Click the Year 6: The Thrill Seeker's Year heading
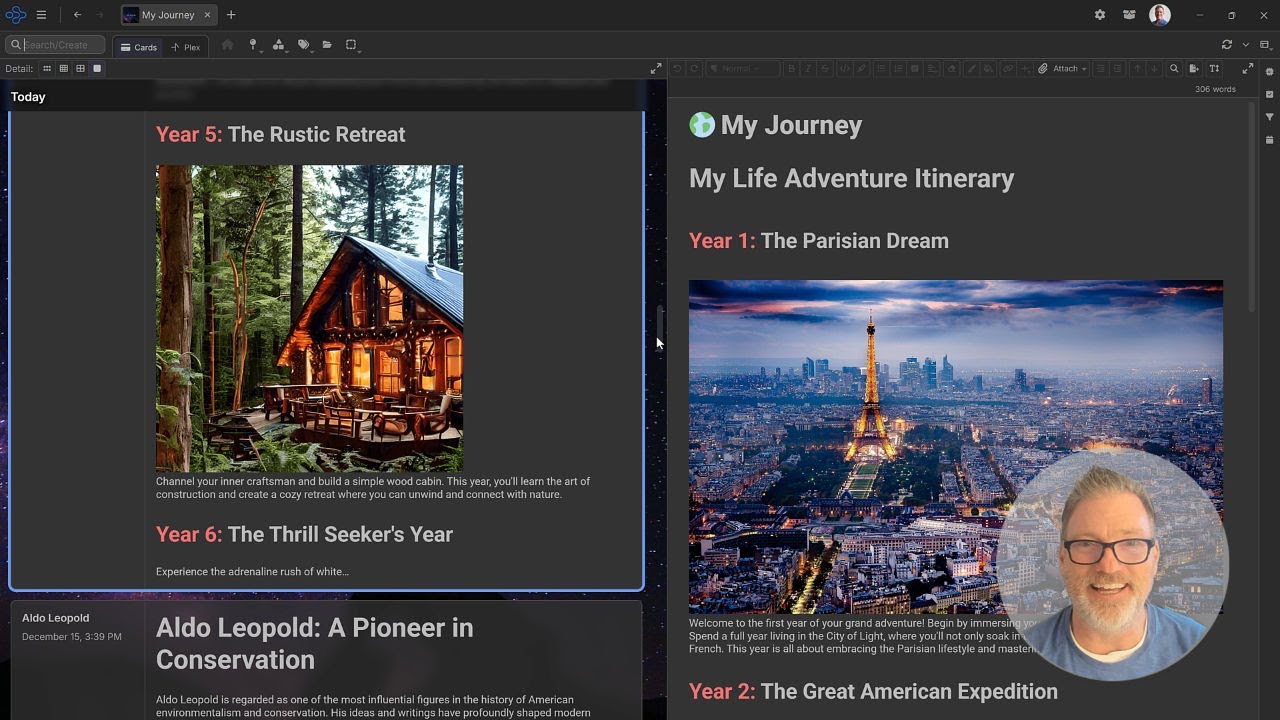The width and height of the screenshot is (1280, 720). (304, 534)
